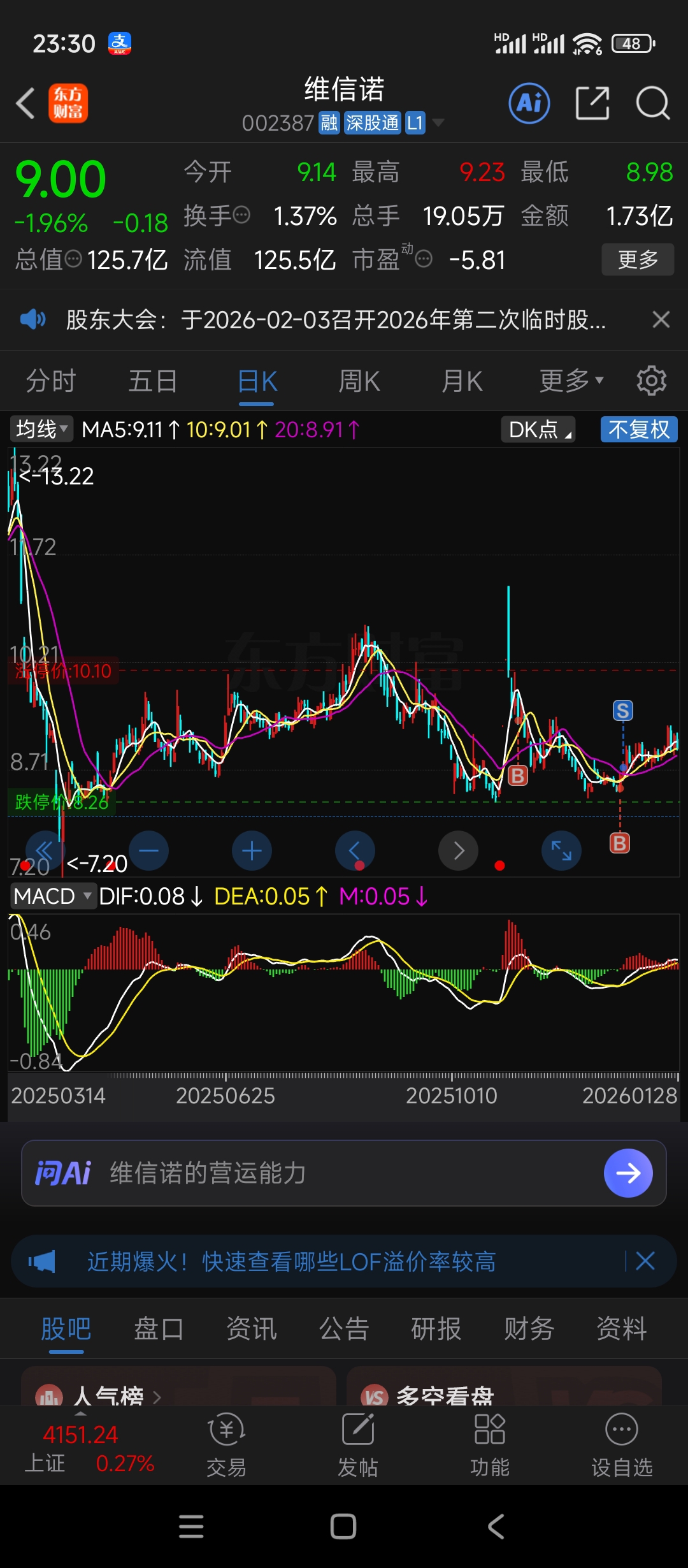Switch to the 五日 chart tab
Viewport: 688px width, 1568px height.
153,381
